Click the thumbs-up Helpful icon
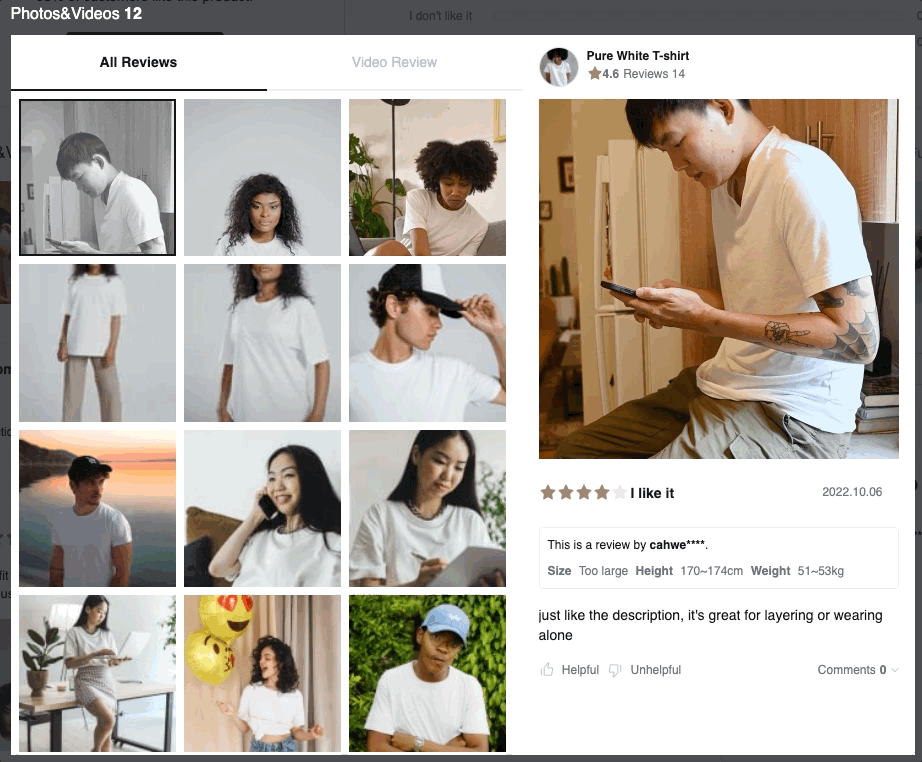This screenshot has height=762, width=922. tap(547, 670)
